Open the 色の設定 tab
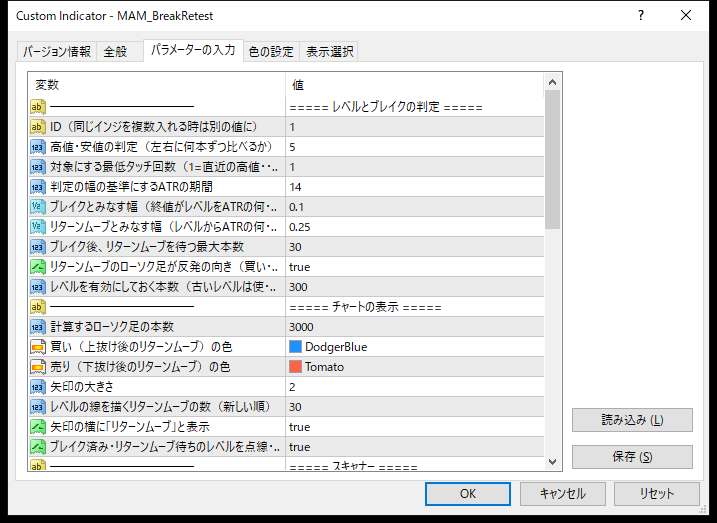Screen dimensions: 717x523 [271, 51]
